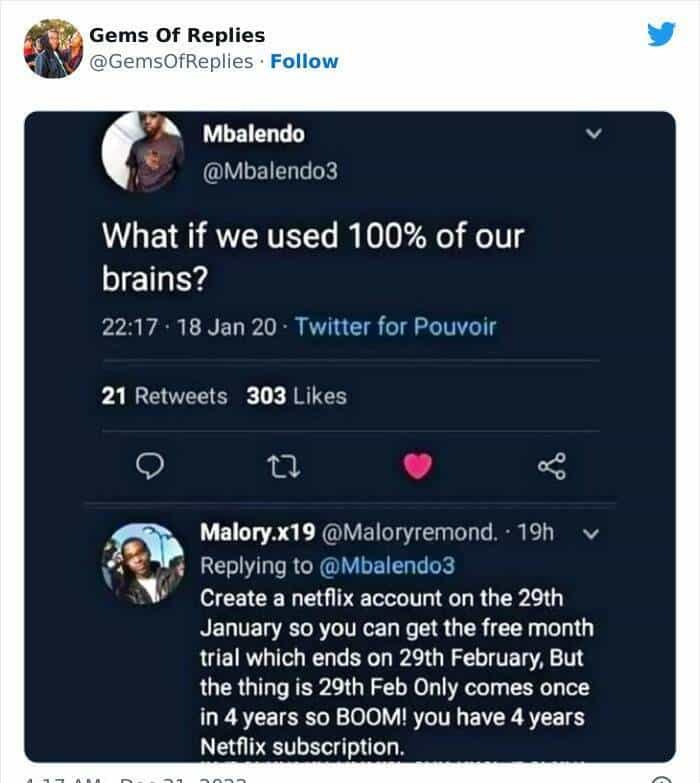The image size is (700, 783).
Task: Open Mbalendo's profile avatar
Action: pyautogui.click(x=142, y=151)
